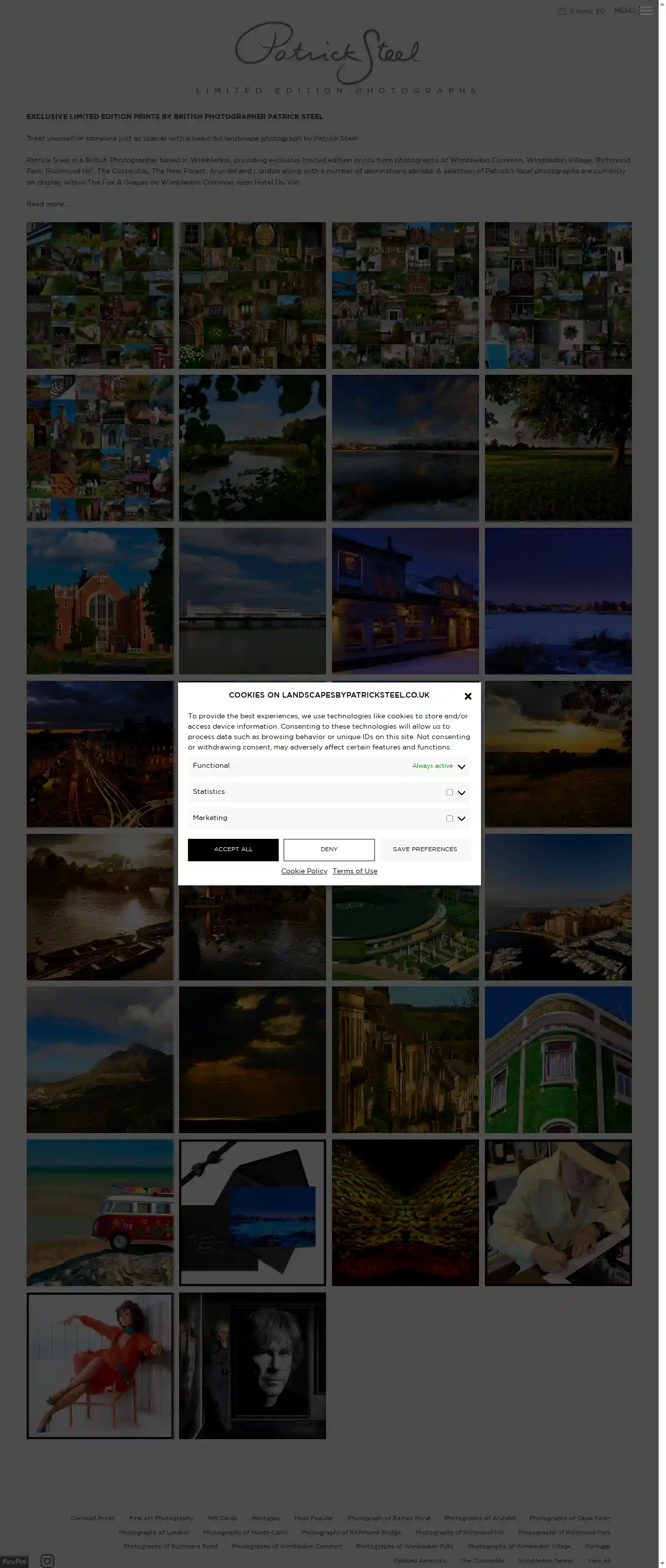Open Photographs of Richmond Park footer link
Image resolution: width=666 pixels, height=1568 pixels.
[x=564, y=1532]
